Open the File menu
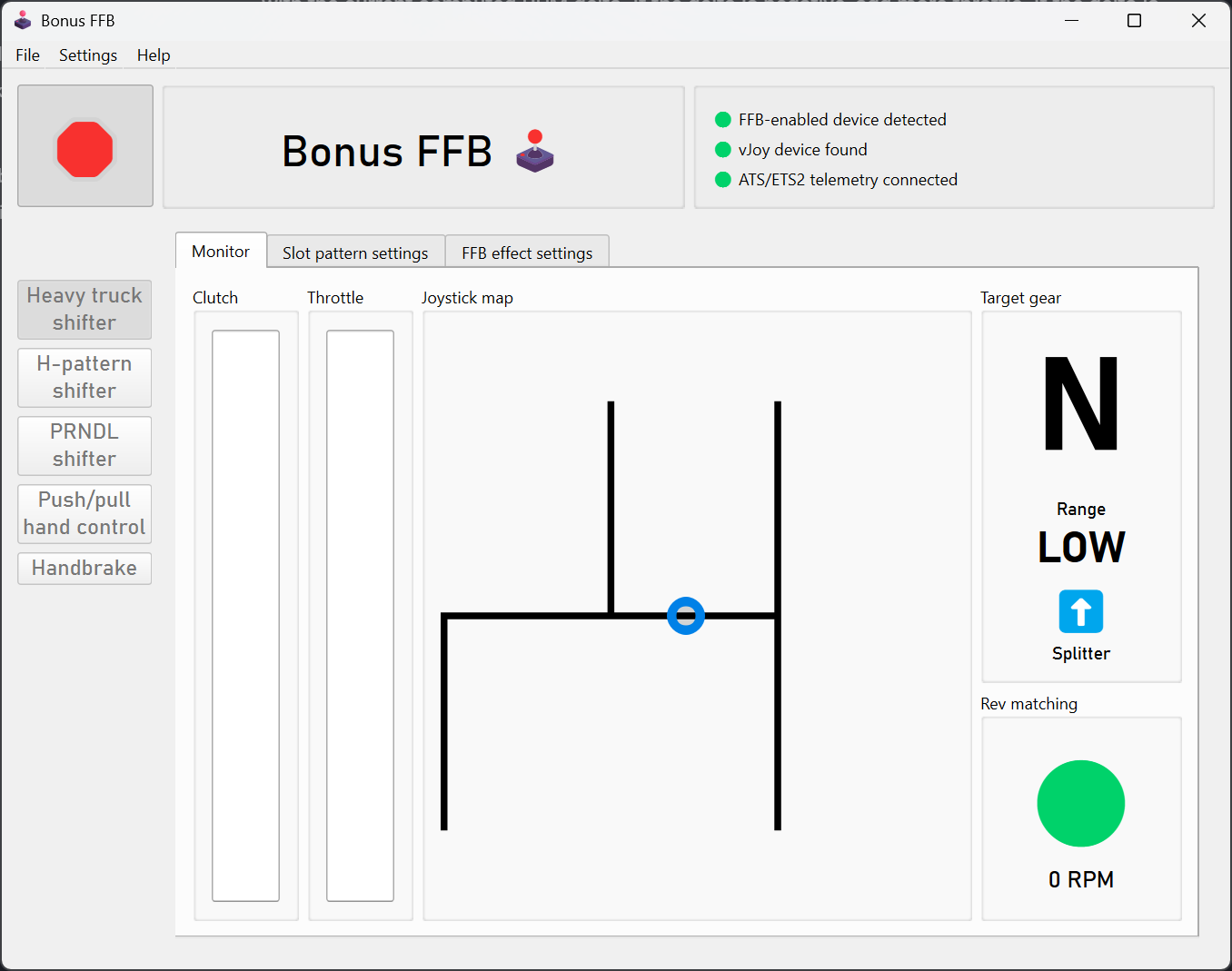 point(28,55)
